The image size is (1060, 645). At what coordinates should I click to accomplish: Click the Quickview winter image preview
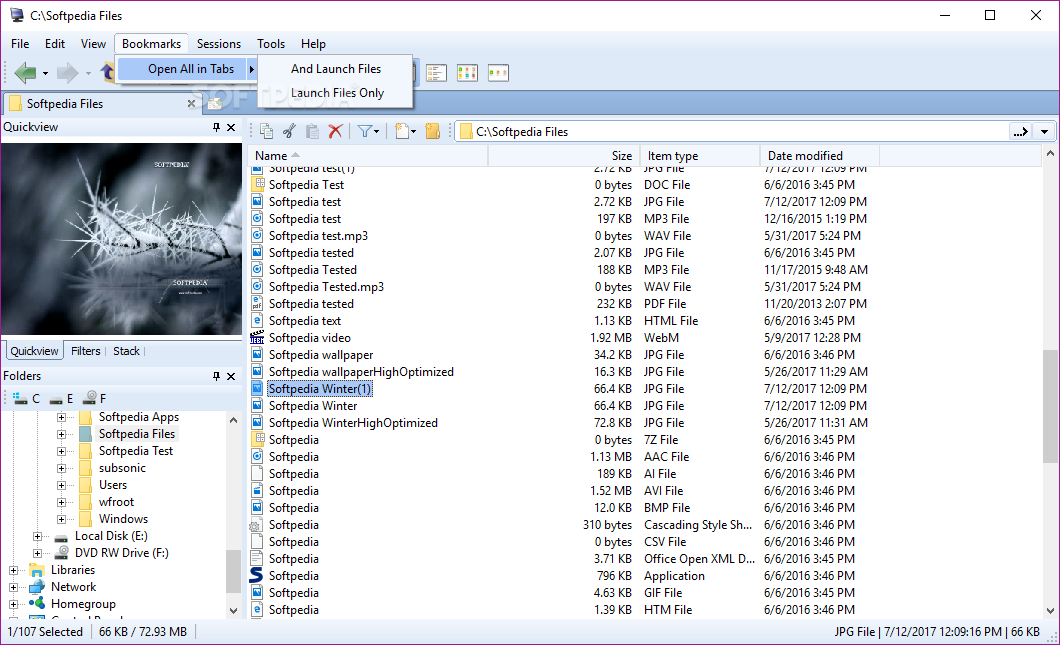click(x=122, y=239)
